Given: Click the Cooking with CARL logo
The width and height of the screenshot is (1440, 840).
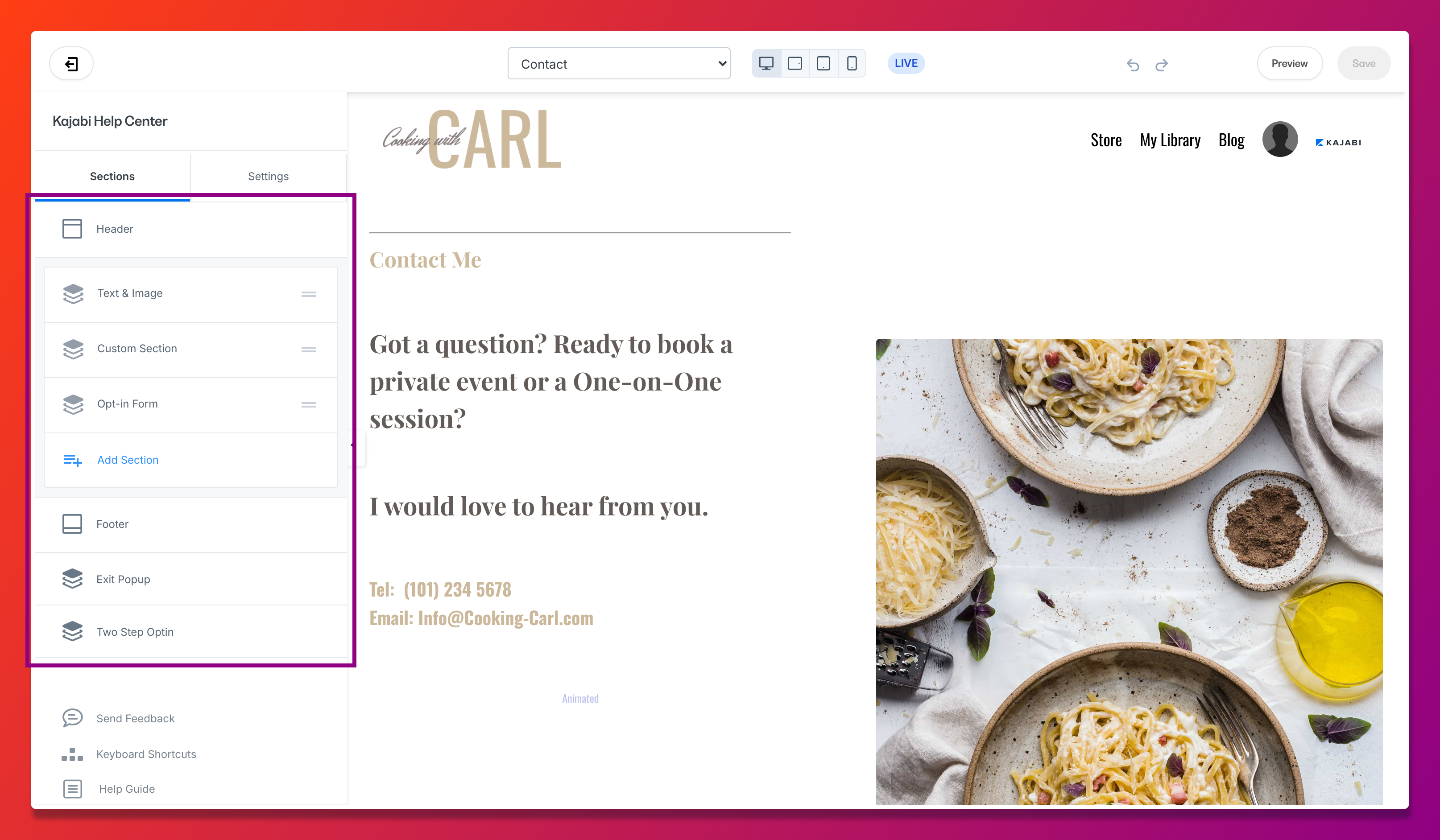Looking at the screenshot, I should click(x=472, y=140).
